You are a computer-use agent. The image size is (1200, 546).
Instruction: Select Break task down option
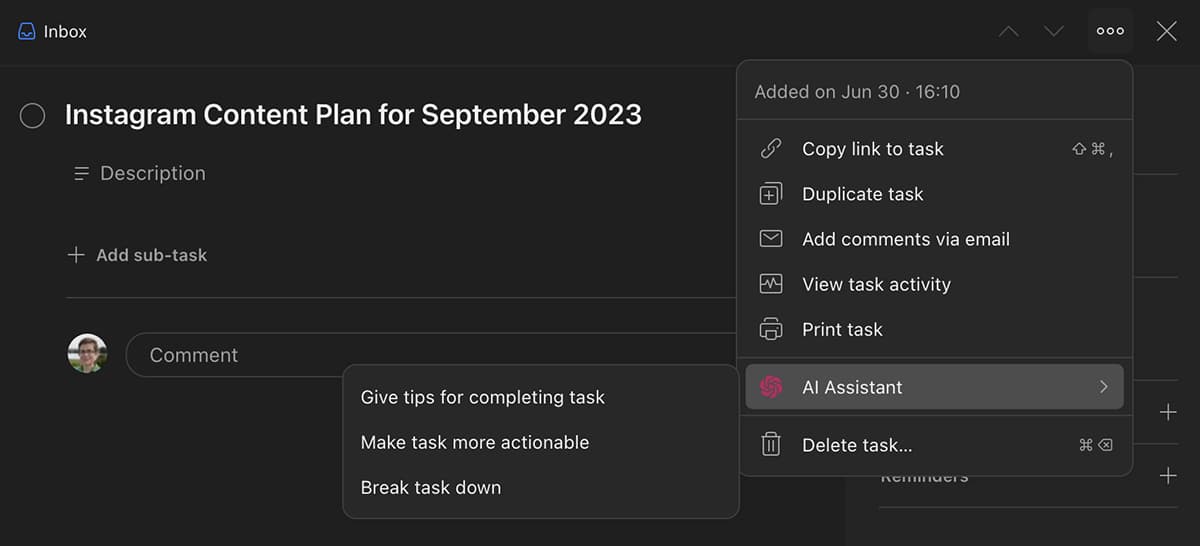431,487
